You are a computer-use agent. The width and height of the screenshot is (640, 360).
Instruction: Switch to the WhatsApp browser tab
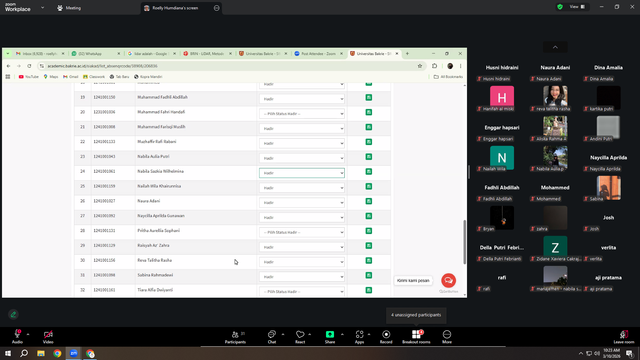coord(96,53)
